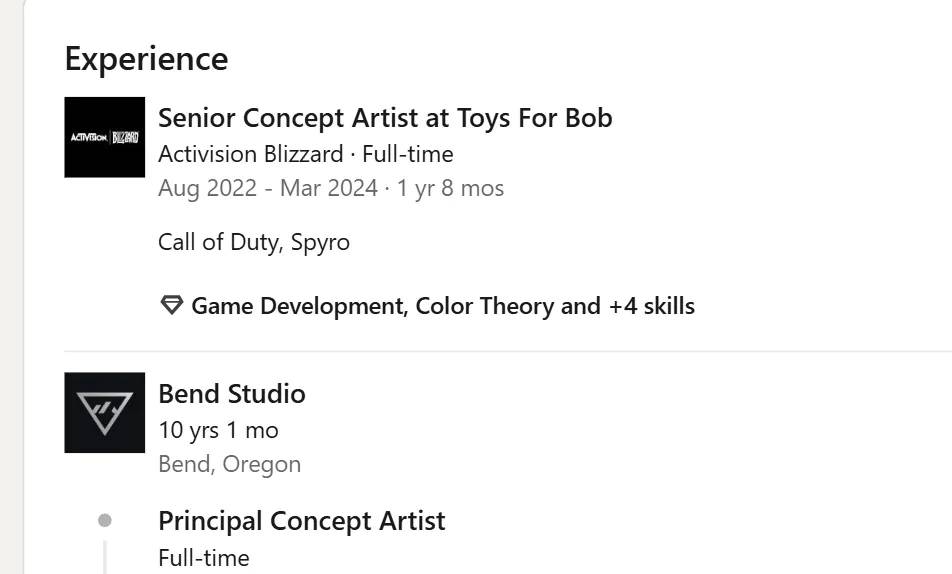
Task: Open the Bend Studio company name link
Action: point(232,394)
